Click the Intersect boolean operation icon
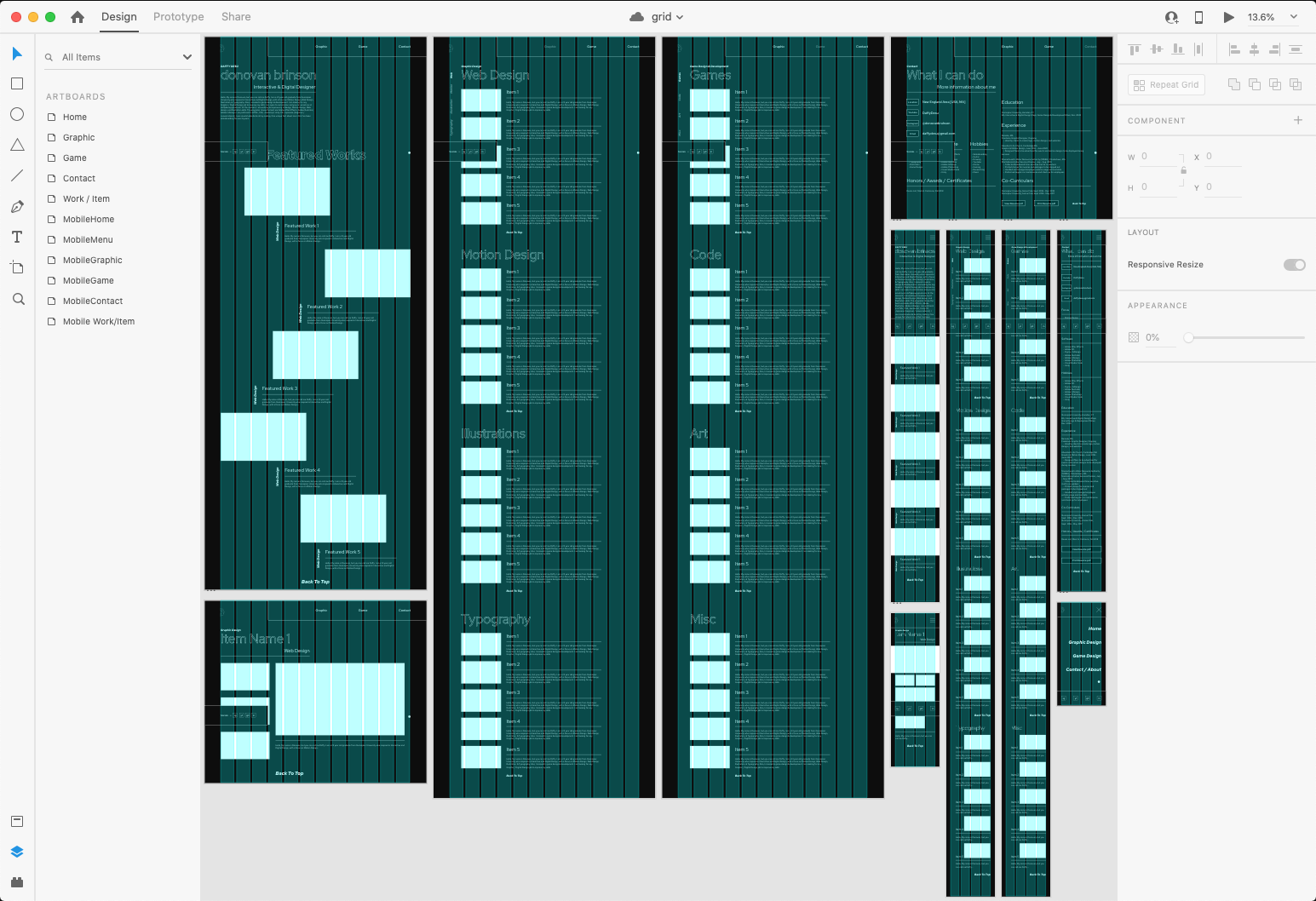This screenshot has height=901, width=1316. coord(1274,84)
